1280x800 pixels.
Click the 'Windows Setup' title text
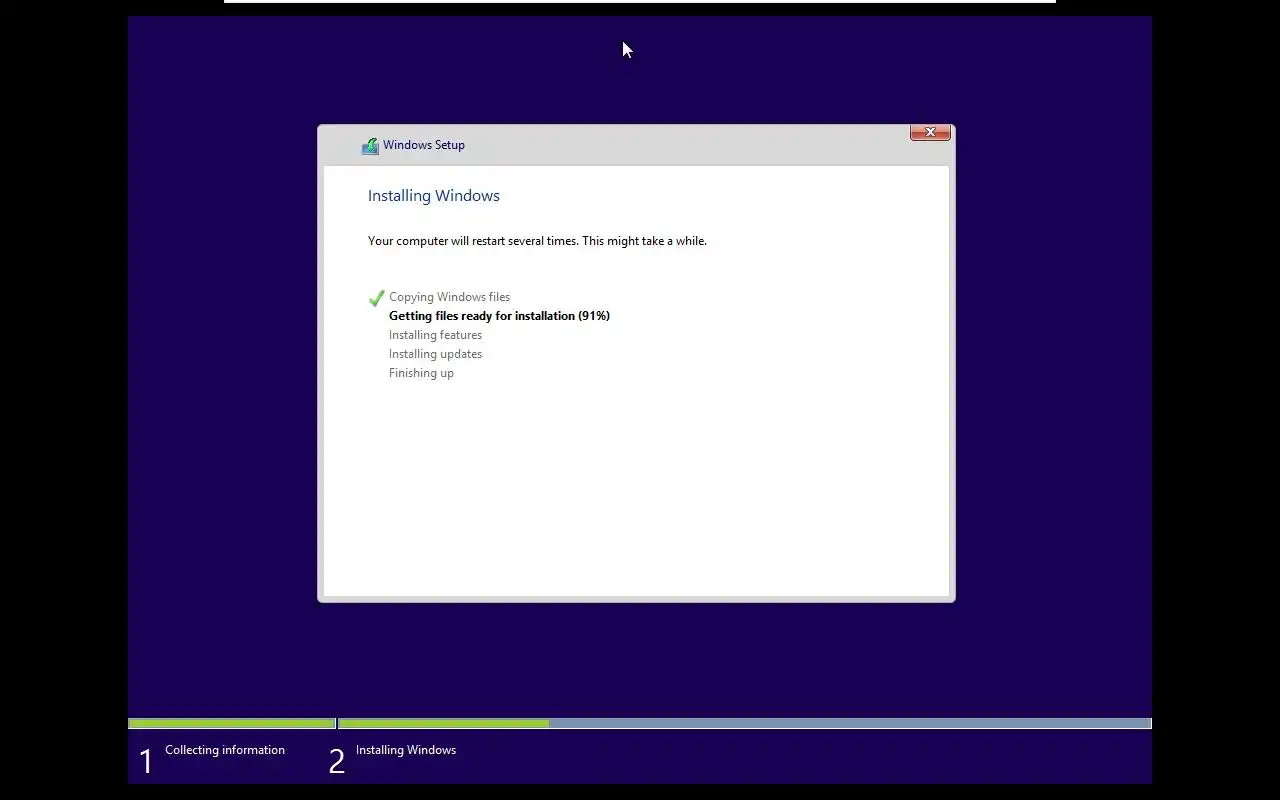[x=424, y=145]
